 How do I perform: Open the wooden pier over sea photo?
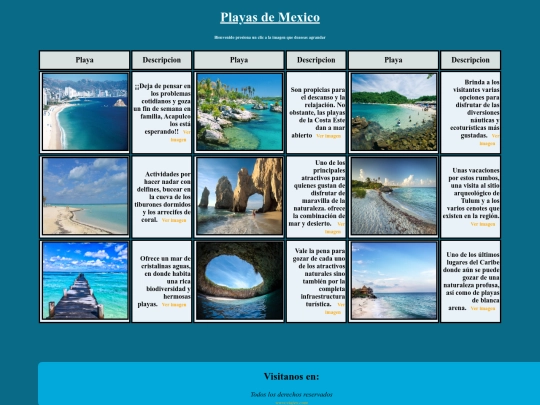pyautogui.click(x=85, y=281)
